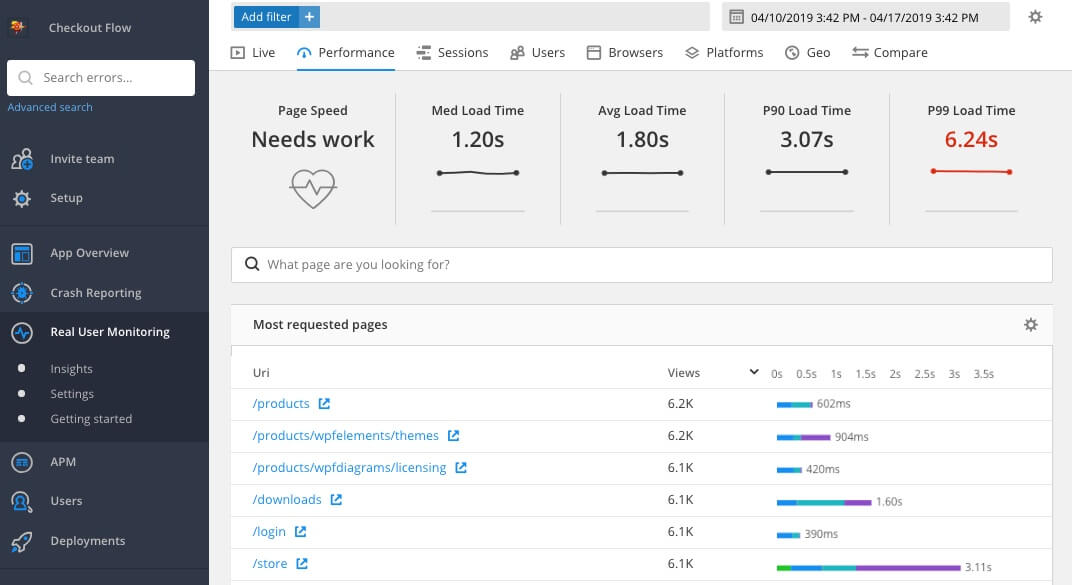The image size is (1072, 585).
Task: Click the 'What page are you looking for?' field
Action: click(641, 264)
